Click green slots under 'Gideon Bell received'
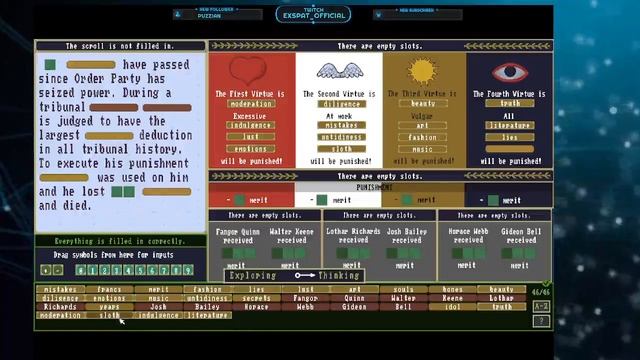Image resolution: width=640 pixels, height=360 pixels. pos(518,253)
